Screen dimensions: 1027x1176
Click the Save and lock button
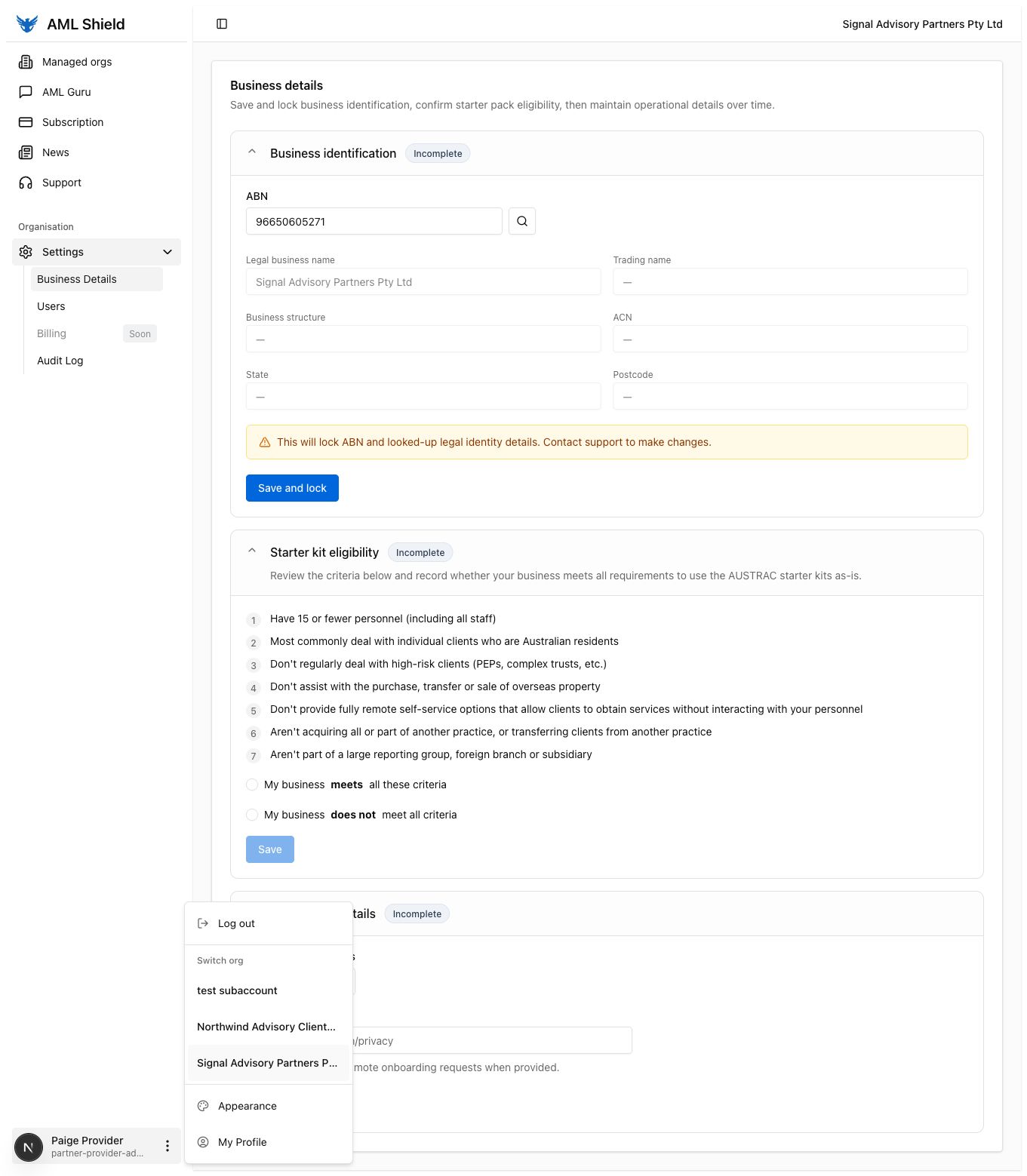coord(292,488)
